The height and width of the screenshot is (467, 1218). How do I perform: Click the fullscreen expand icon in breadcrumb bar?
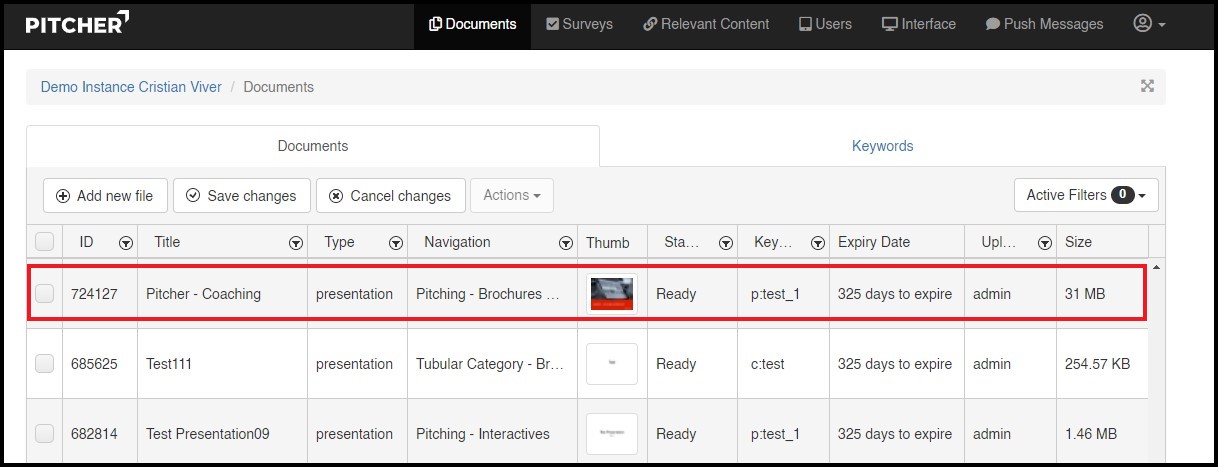(1147, 87)
